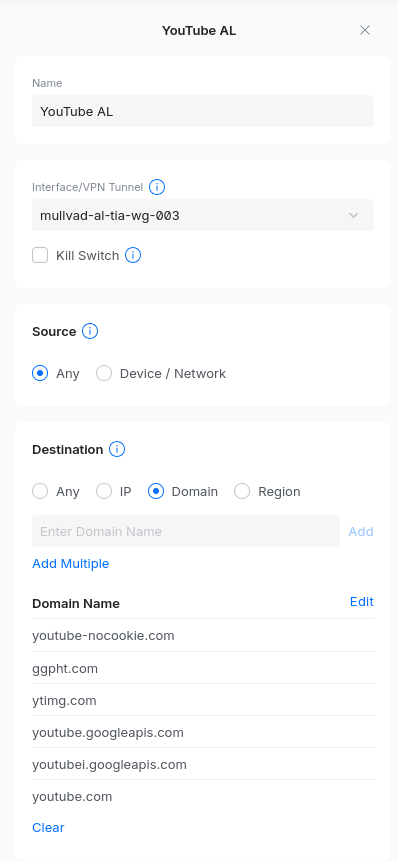Image resolution: width=398 pixels, height=861 pixels.
Task: Click Add next to domain field
Action: (361, 532)
